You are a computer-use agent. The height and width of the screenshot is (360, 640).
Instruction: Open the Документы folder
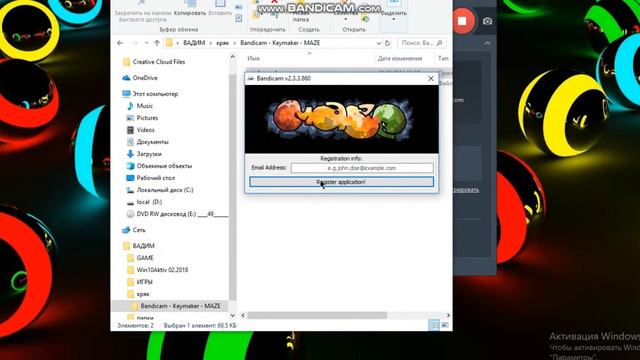[x=152, y=142]
